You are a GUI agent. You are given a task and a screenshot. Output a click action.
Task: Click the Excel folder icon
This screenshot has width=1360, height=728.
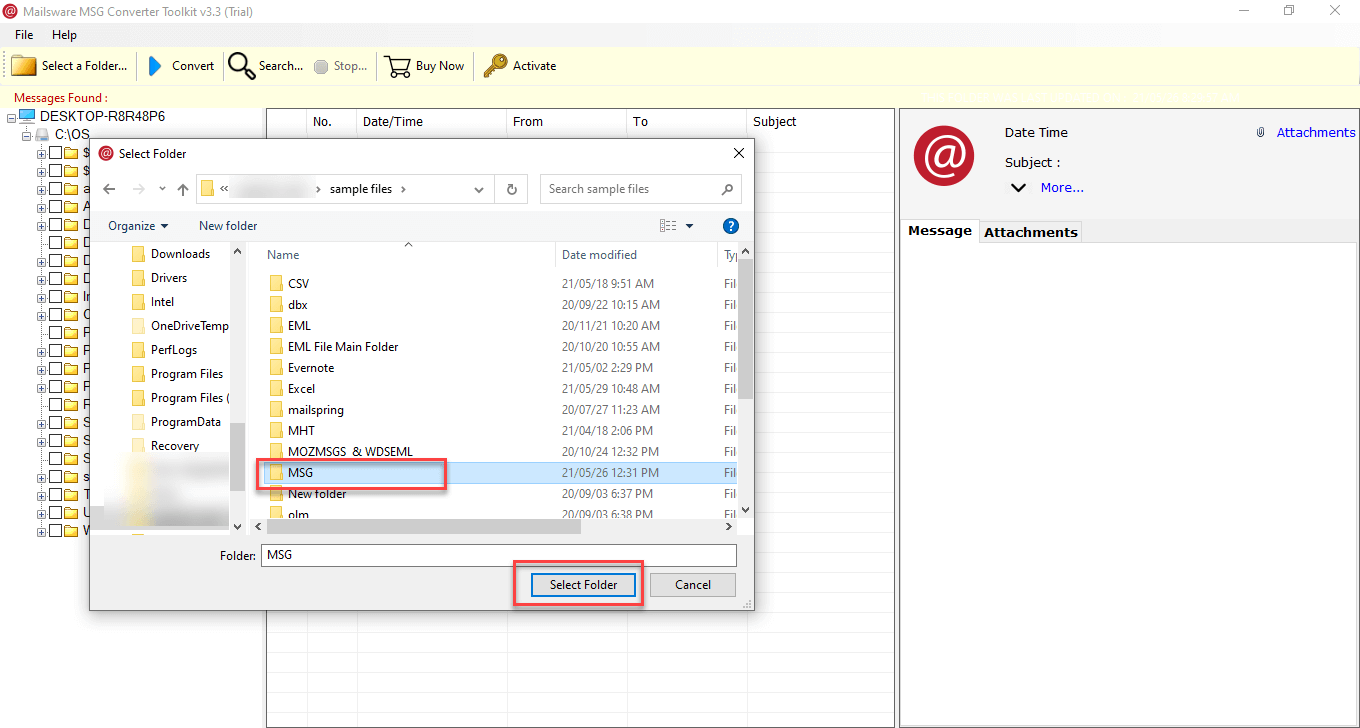(x=277, y=389)
